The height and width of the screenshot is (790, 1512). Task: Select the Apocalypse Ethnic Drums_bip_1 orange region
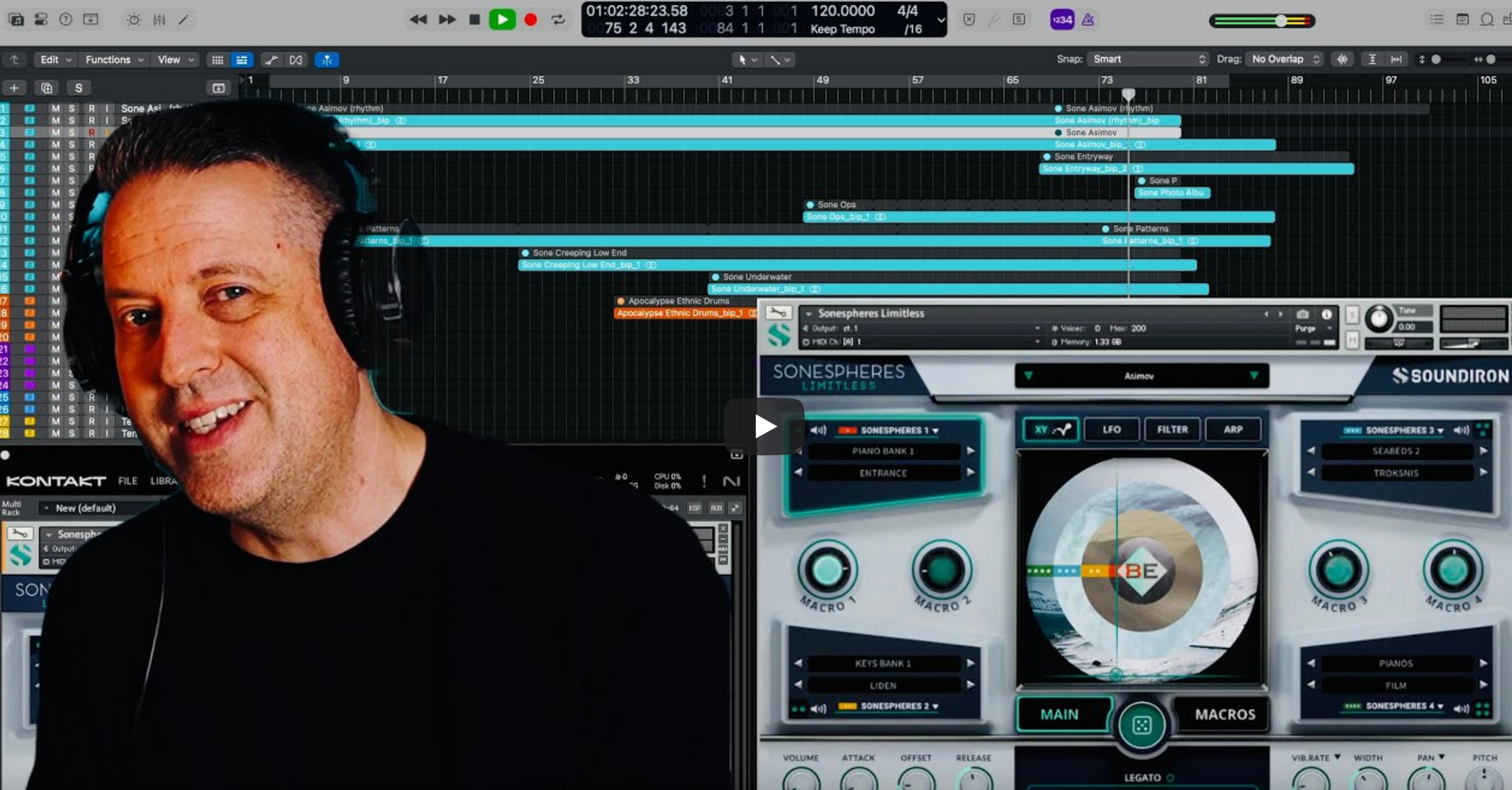point(685,313)
